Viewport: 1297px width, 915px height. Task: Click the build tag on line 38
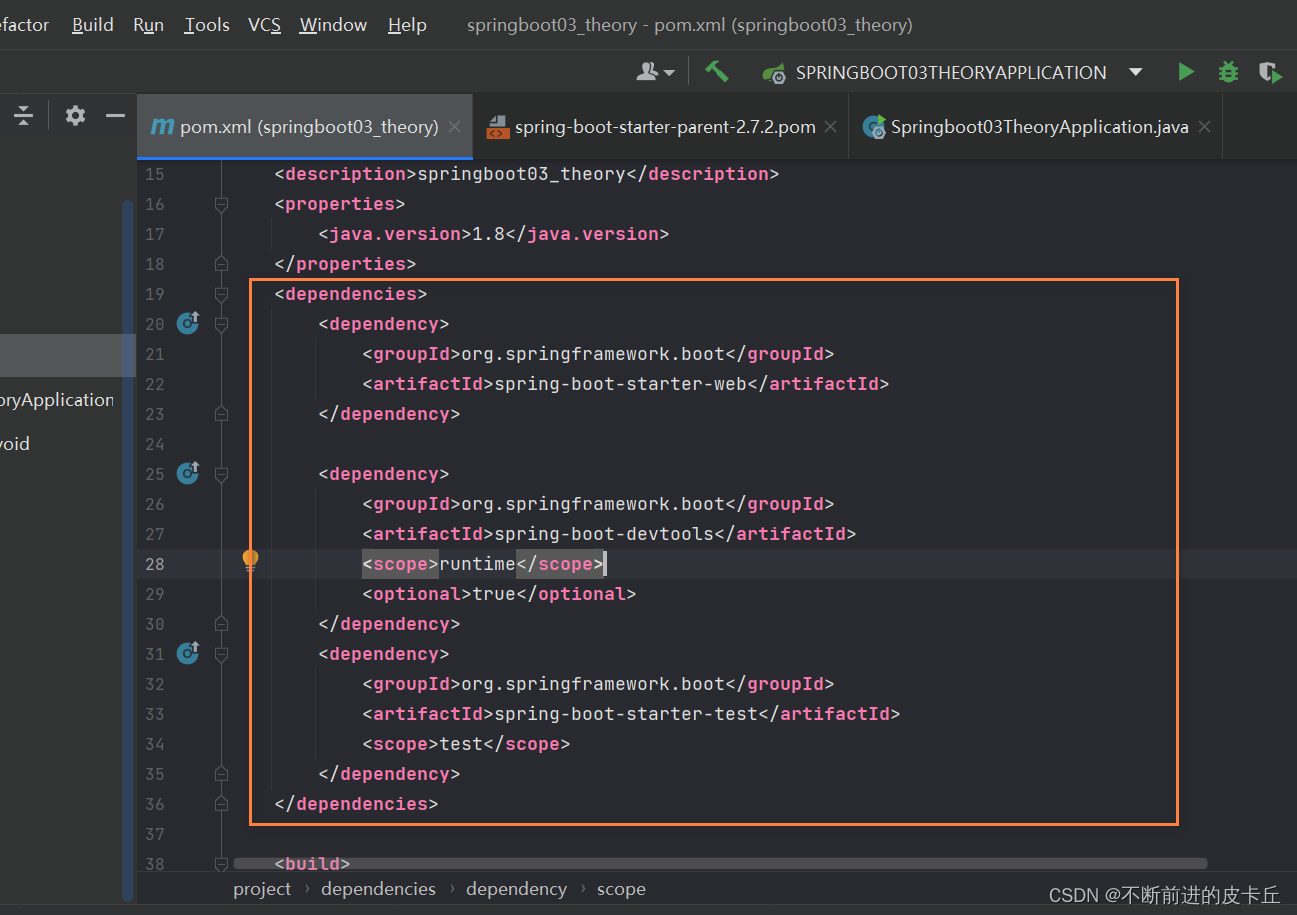[x=312, y=863]
